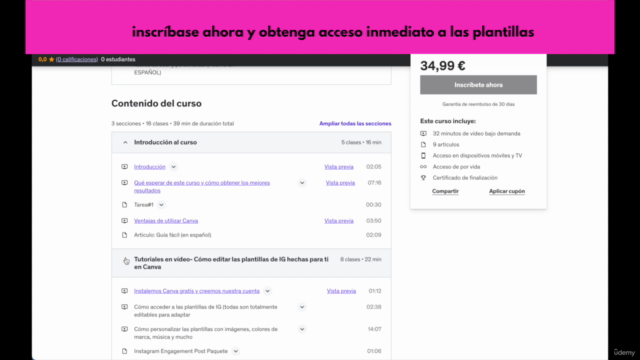The height and width of the screenshot is (360, 640).
Task: Click the 5 clases • 16 min label
Action: (x=361, y=142)
